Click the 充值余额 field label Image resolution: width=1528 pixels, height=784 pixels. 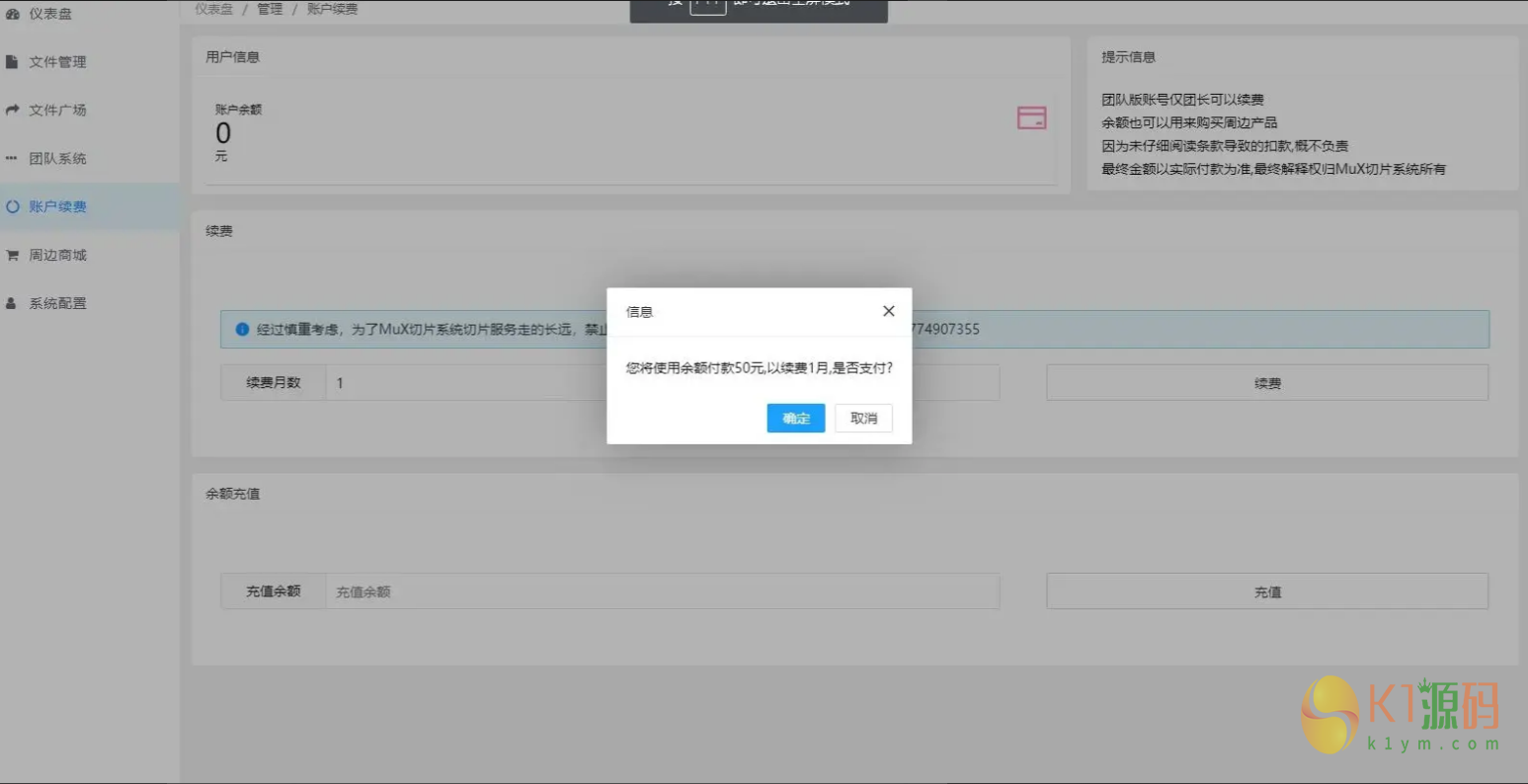click(x=274, y=591)
